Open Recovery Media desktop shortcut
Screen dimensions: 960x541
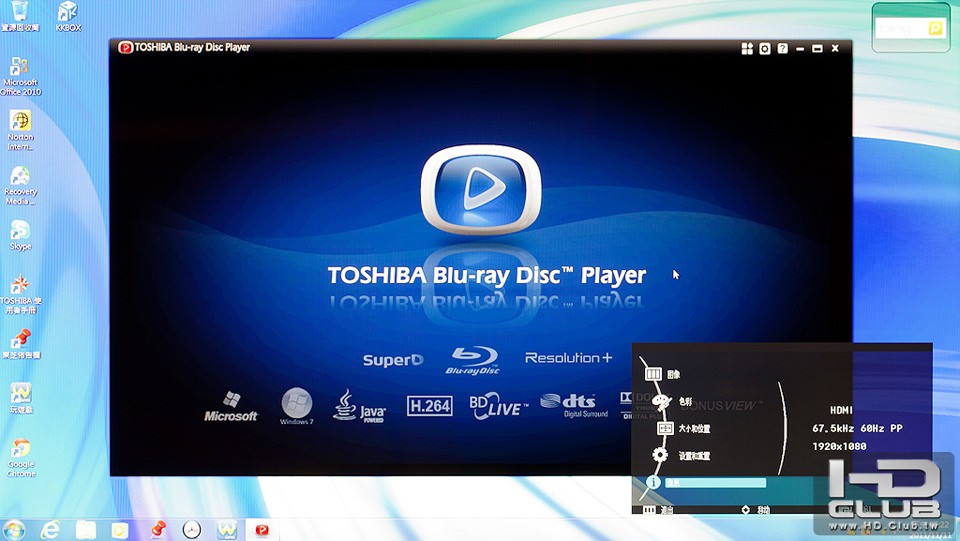tap(20, 185)
